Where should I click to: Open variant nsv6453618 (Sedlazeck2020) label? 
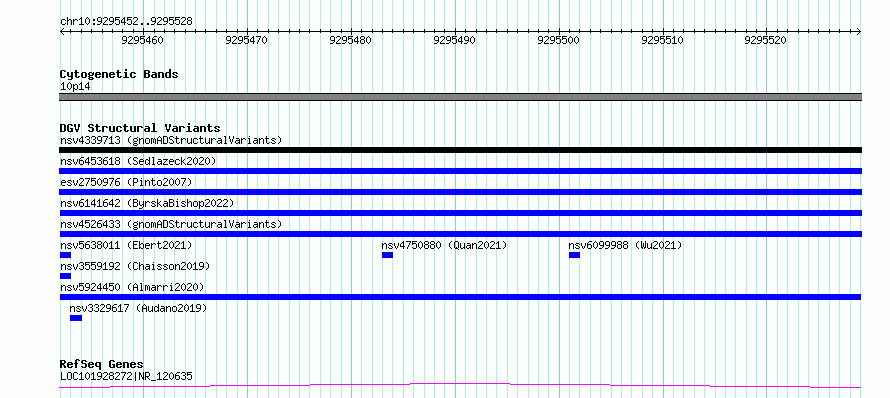tap(138, 161)
